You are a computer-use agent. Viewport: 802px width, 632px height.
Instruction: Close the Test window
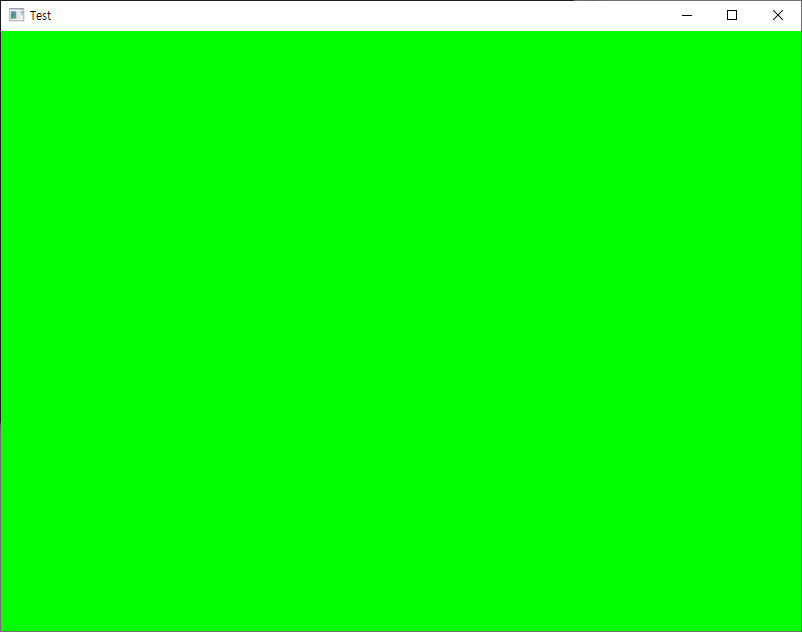[777, 15]
